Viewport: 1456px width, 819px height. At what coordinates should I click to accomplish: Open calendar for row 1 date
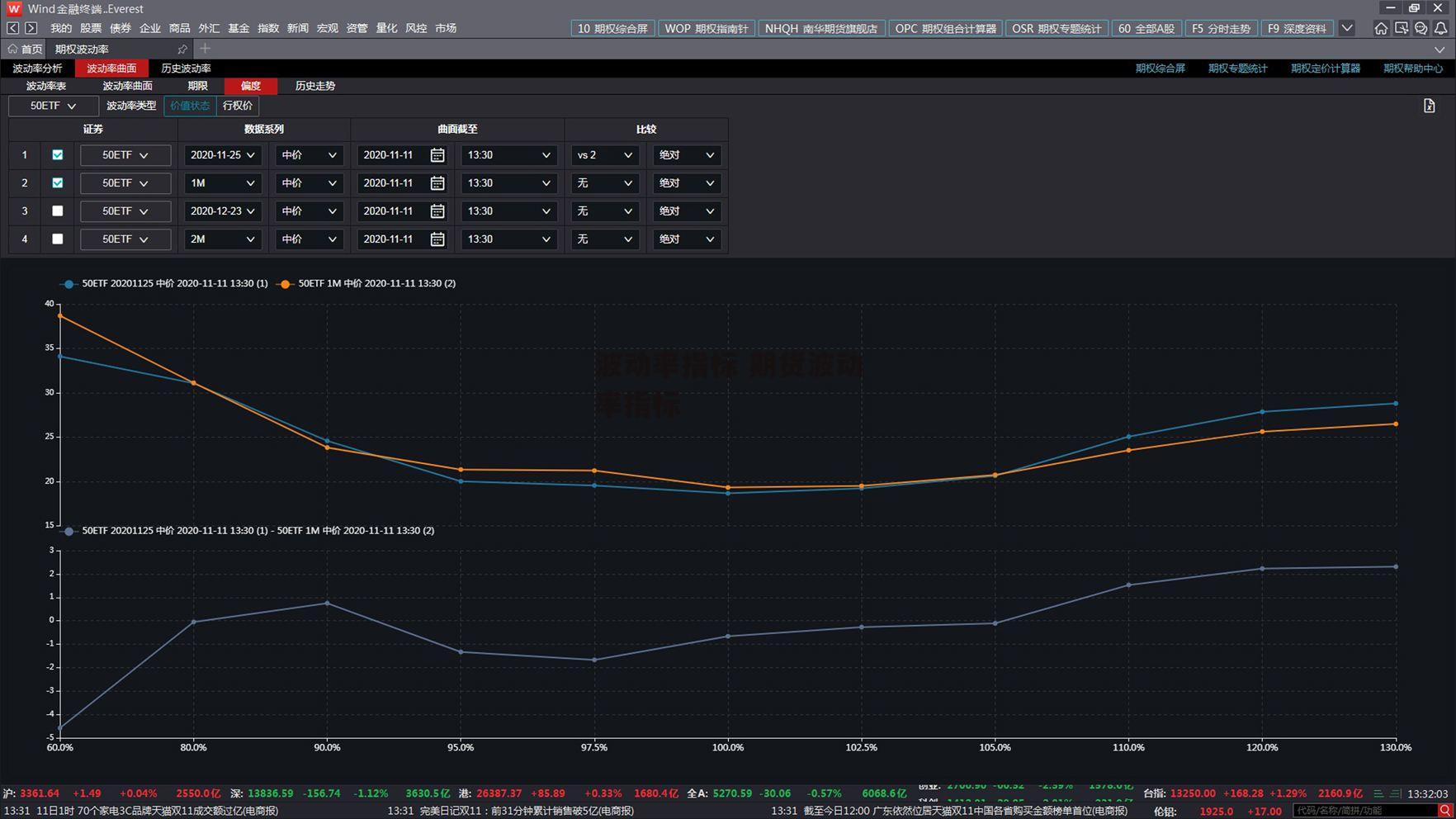coord(437,155)
